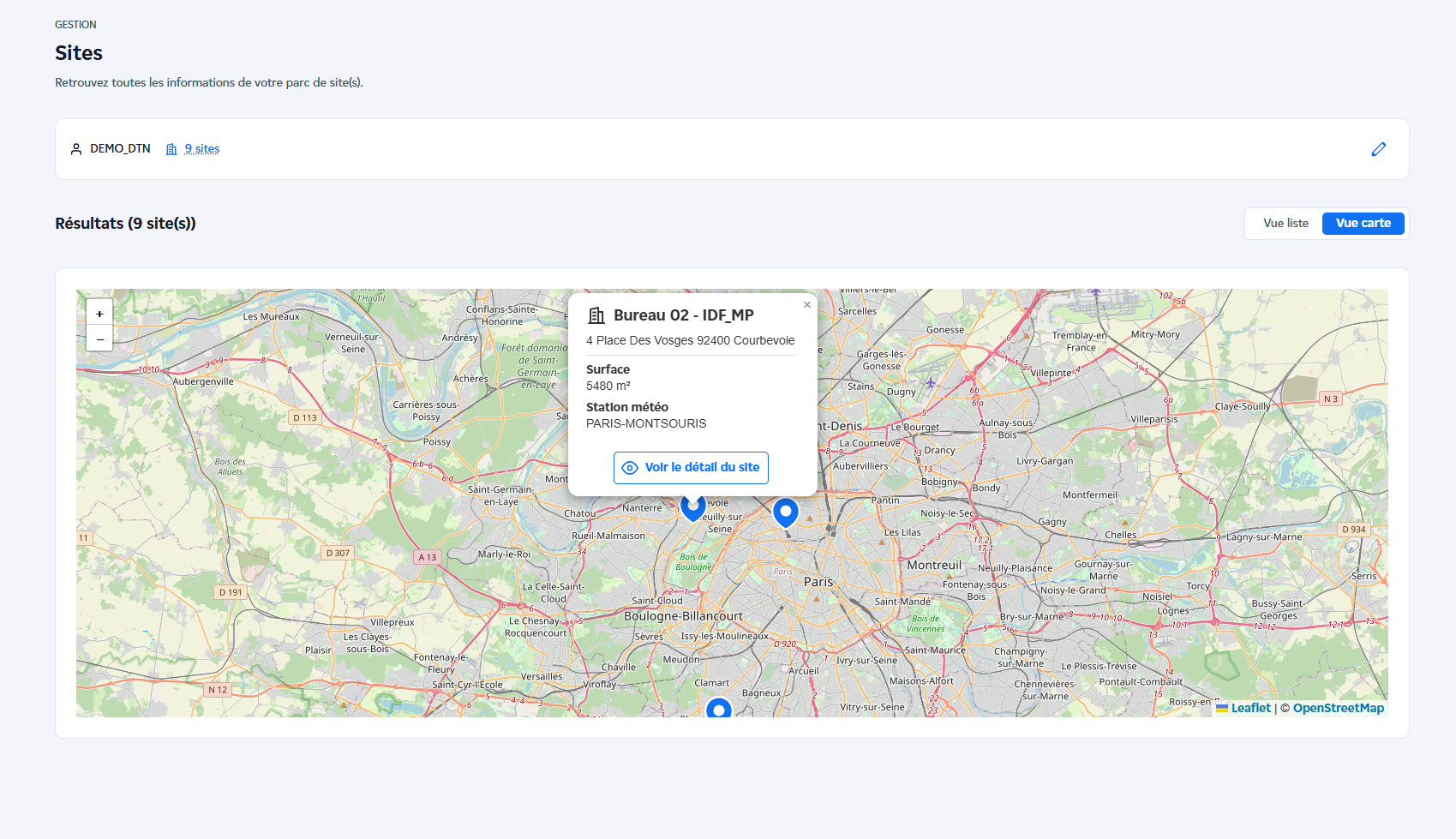The height and width of the screenshot is (839, 1456).
Task: Open the edit pencil for DEMO_DTN
Action: pyautogui.click(x=1379, y=149)
